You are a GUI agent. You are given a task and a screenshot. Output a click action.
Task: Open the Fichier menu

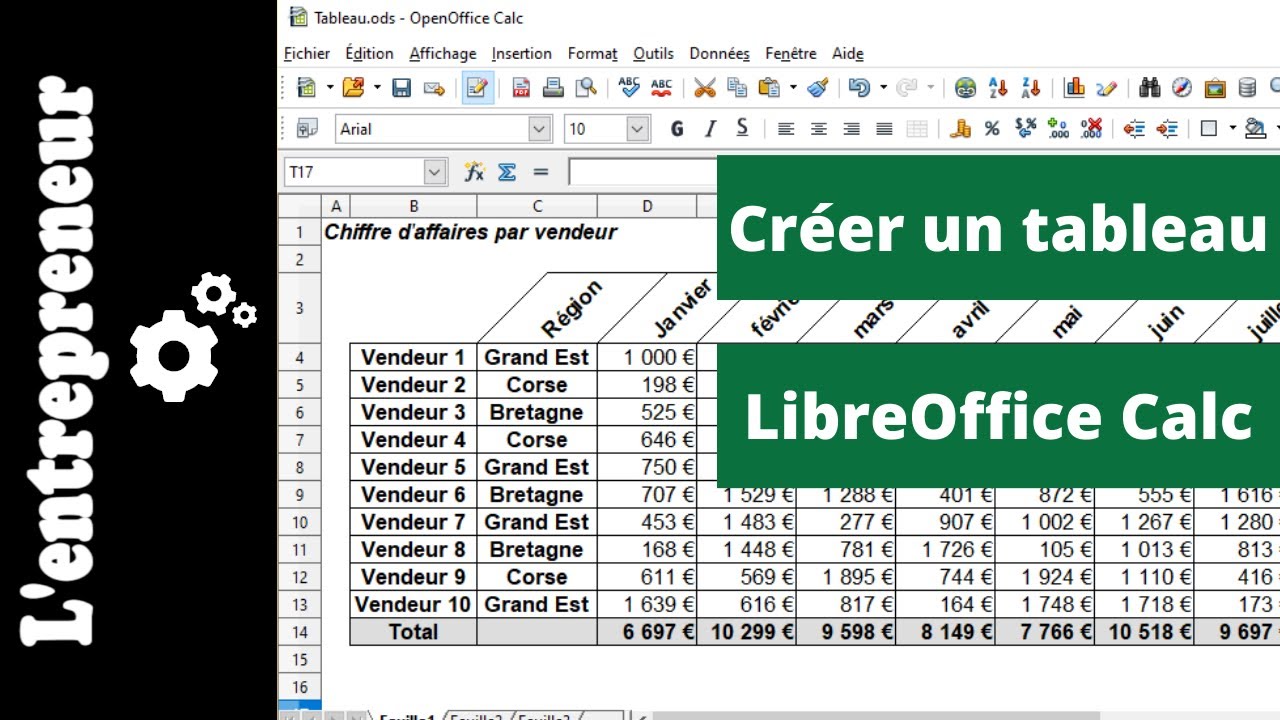307,53
